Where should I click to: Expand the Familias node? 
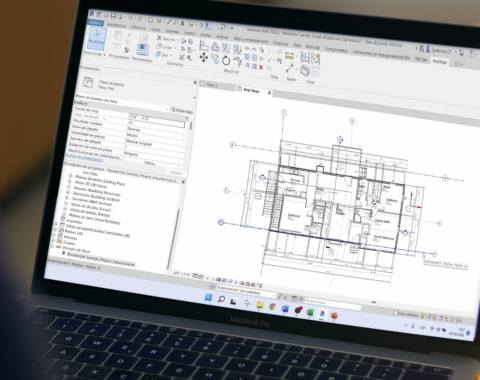(x=54, y=235)
